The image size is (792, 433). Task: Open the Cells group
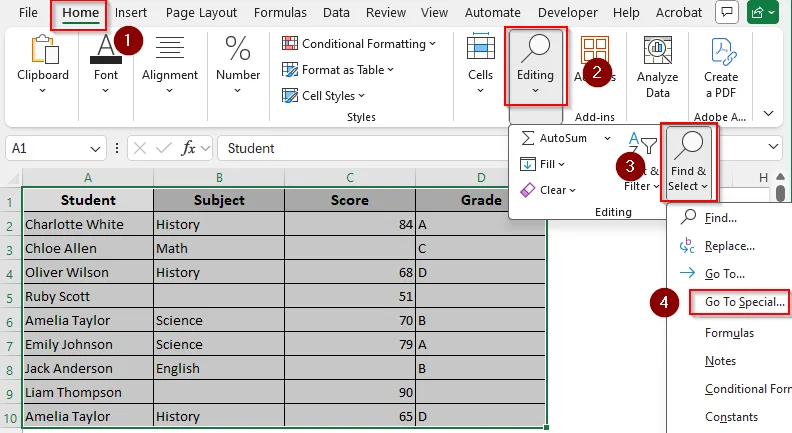(480, 64)
